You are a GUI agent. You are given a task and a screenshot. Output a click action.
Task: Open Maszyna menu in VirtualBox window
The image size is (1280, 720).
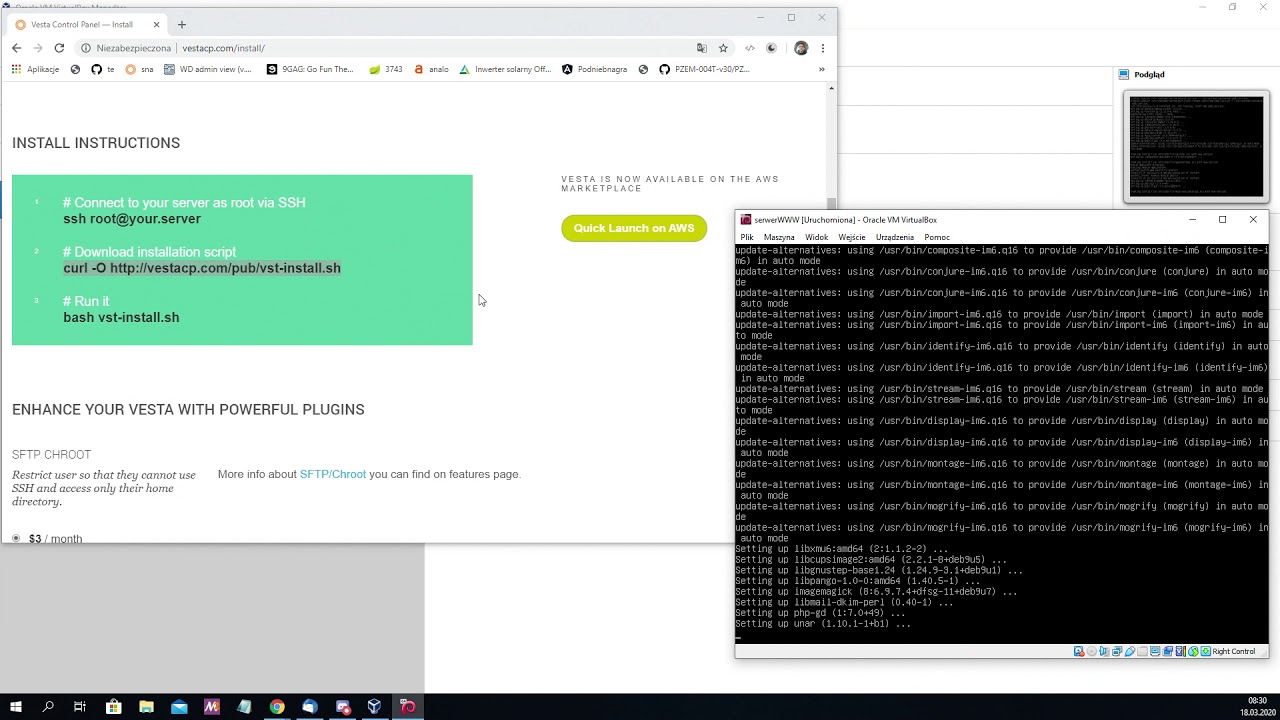(x=779, y=237)
